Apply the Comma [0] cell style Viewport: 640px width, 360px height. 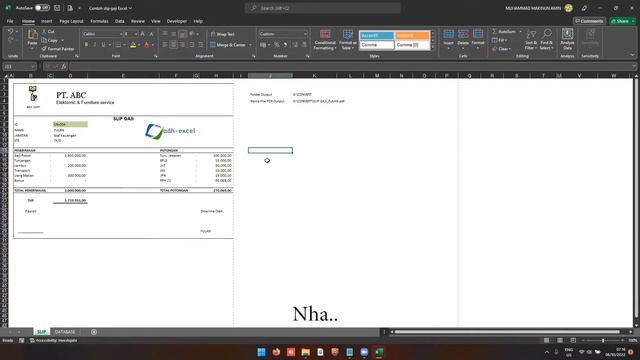click(x=412, y=45)
